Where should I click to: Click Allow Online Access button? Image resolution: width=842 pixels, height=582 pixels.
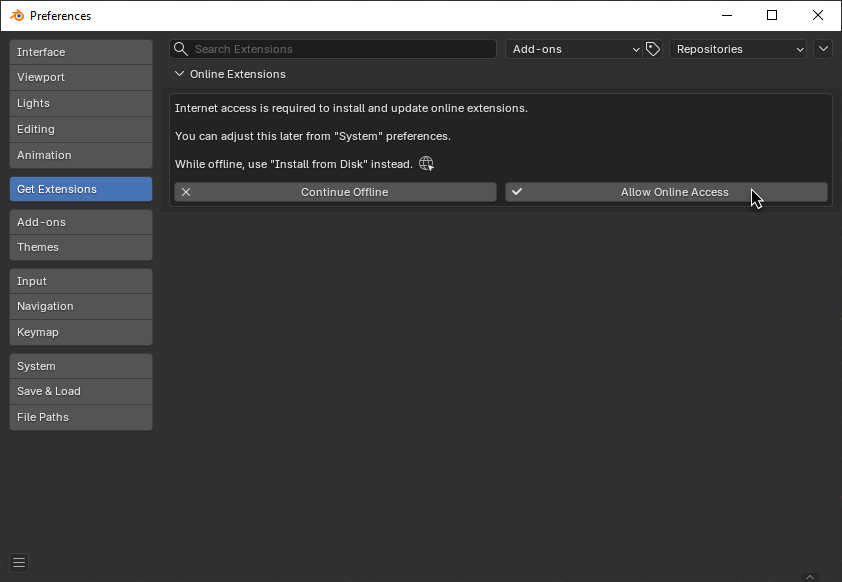coord(666,192)
